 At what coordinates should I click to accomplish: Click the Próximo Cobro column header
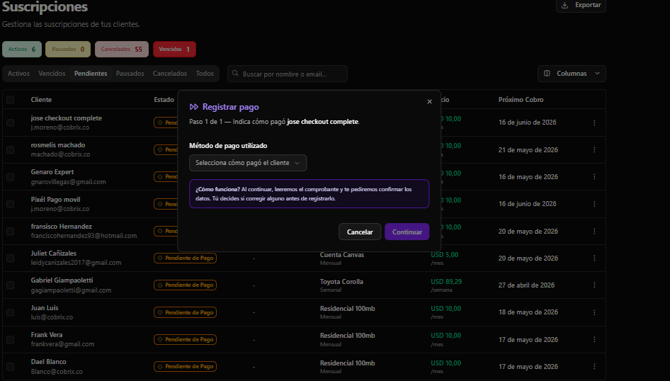point(521,100)
